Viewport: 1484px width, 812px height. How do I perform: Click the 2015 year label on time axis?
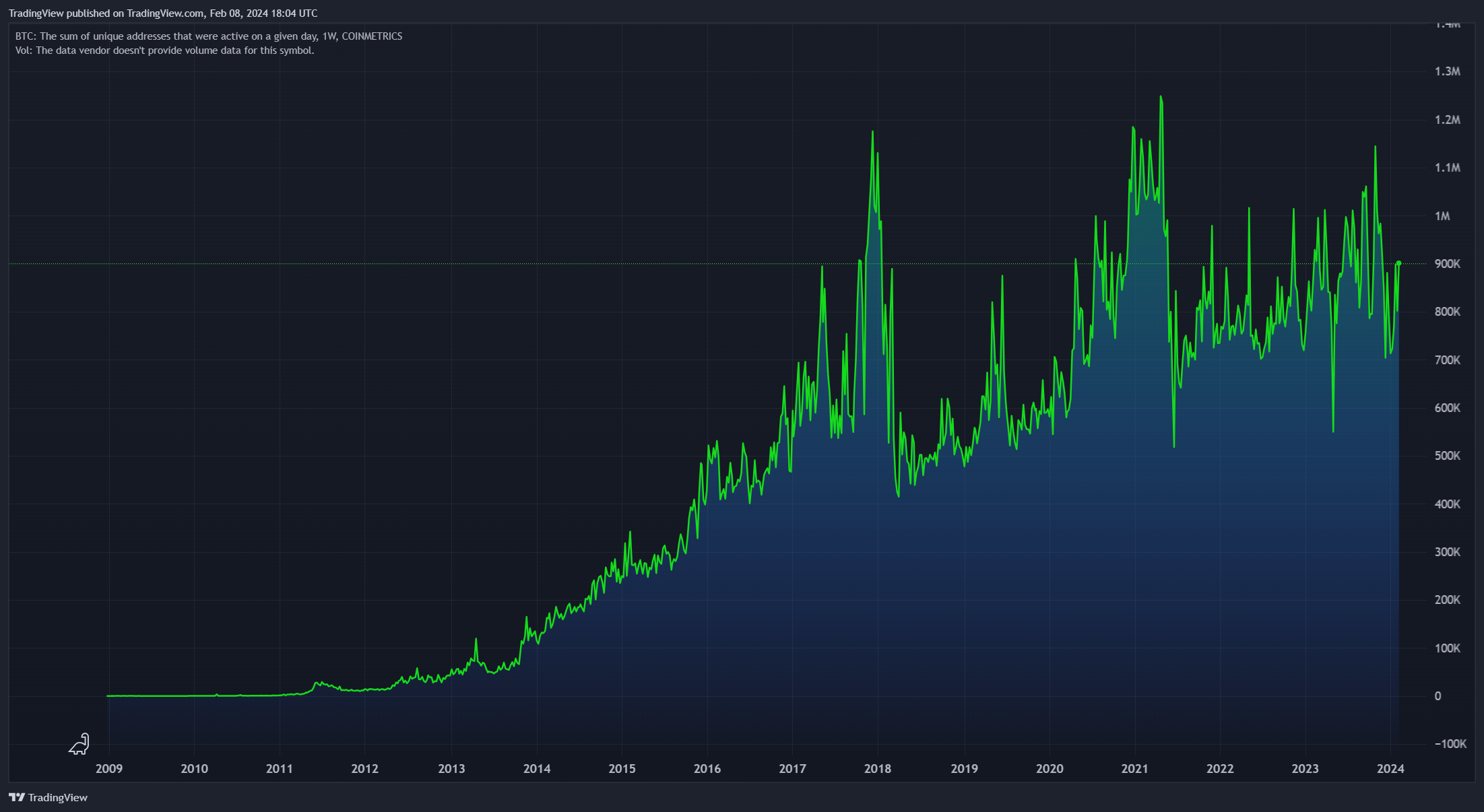(x=622, y=768)
